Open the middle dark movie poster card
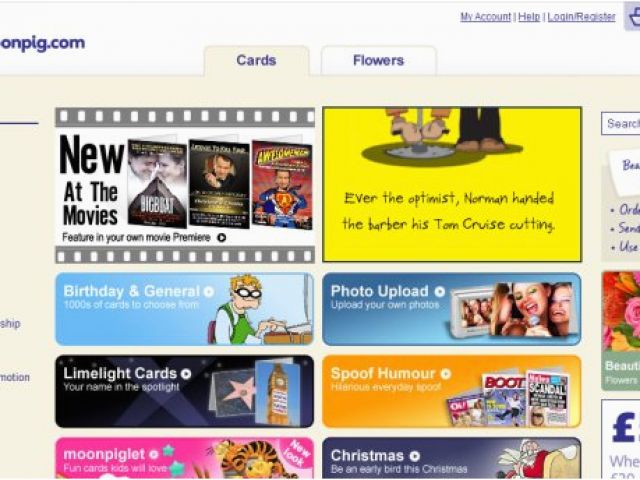 219,184
